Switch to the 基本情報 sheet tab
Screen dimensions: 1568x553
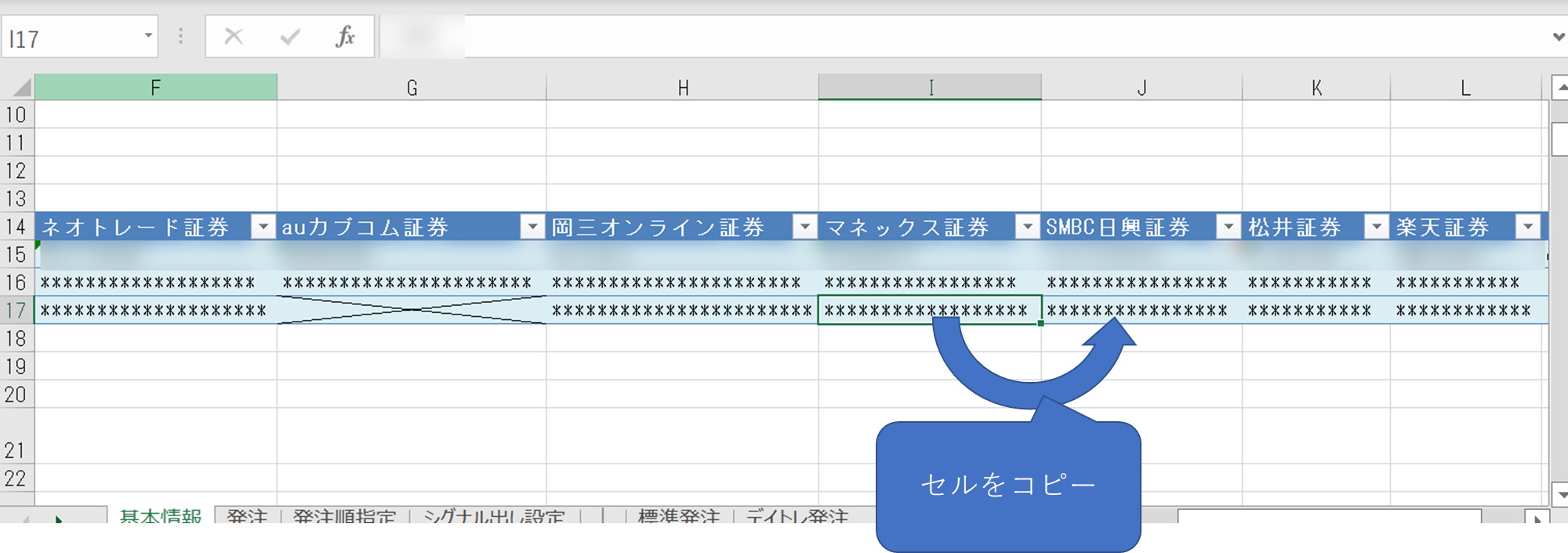161,516
